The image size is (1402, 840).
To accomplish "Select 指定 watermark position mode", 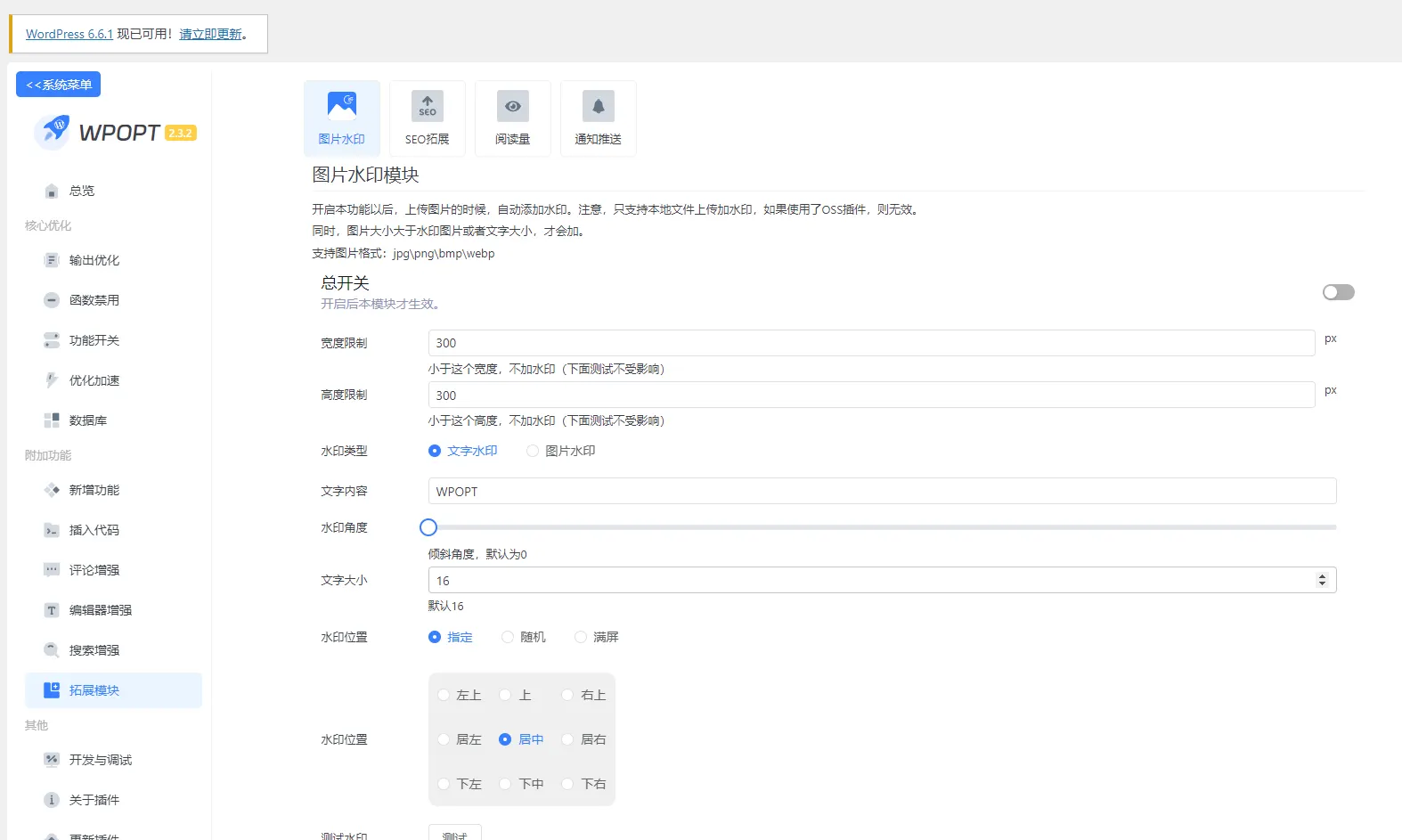I will point(435,637).
